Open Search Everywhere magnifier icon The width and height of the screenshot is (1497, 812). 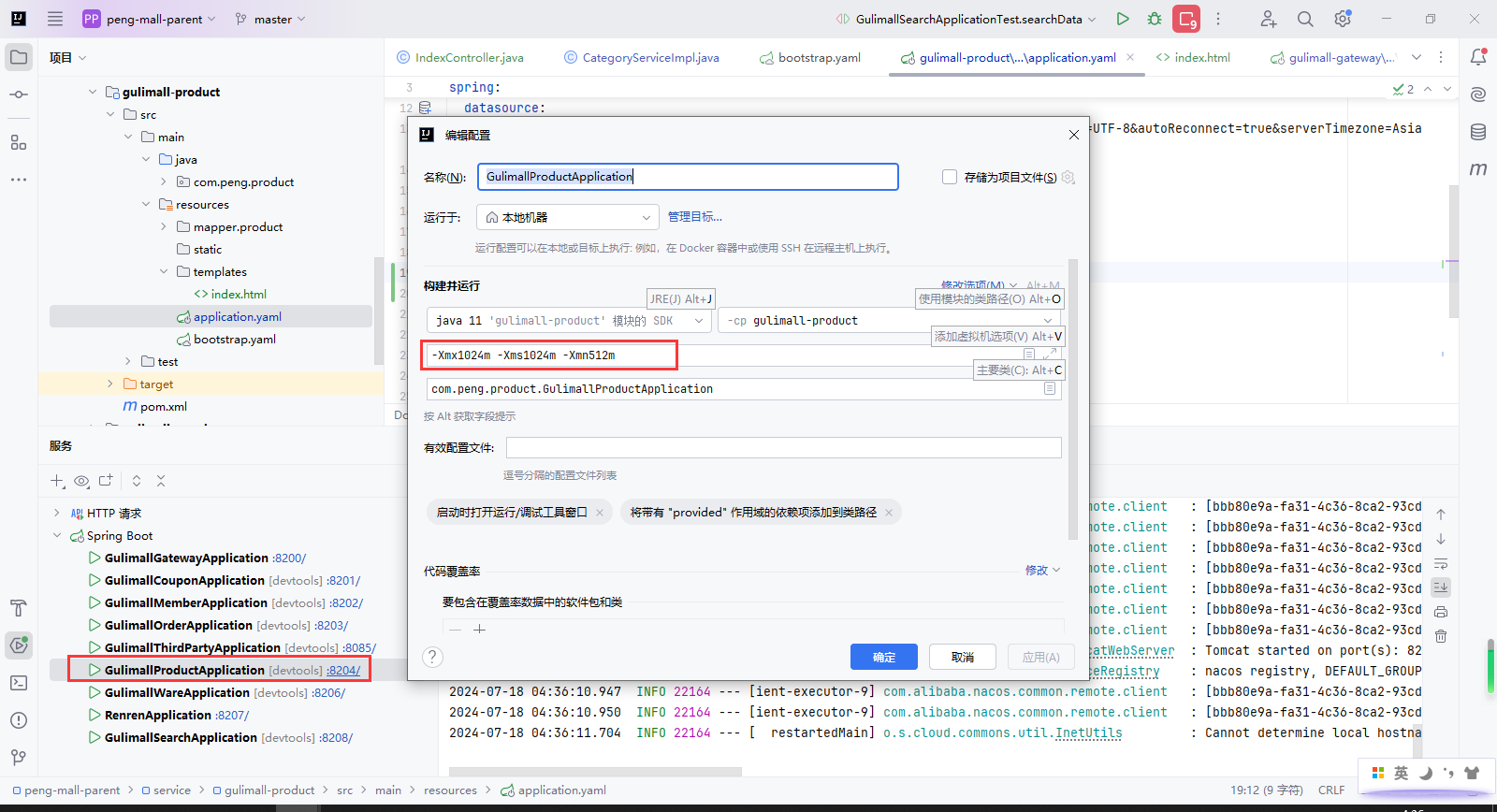point(1305,19)
